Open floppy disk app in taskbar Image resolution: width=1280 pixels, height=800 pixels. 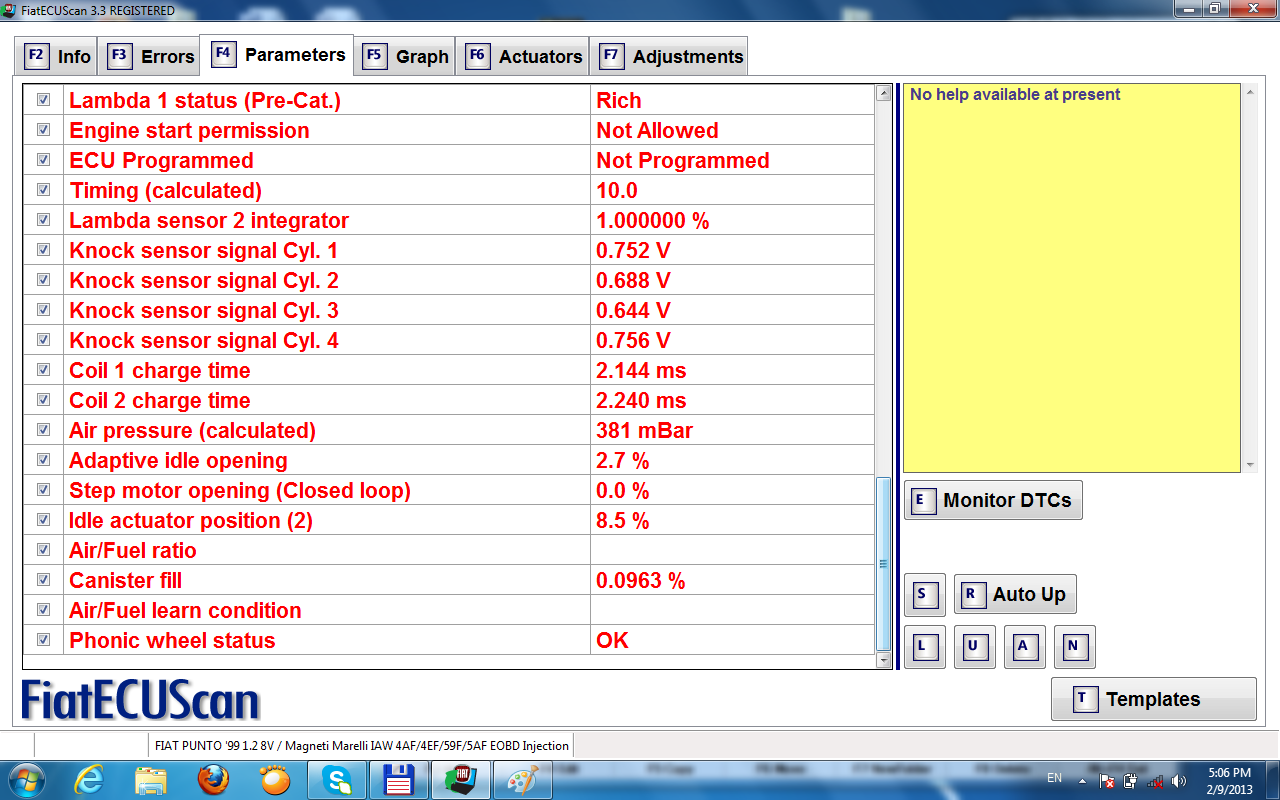click(399, 780)
